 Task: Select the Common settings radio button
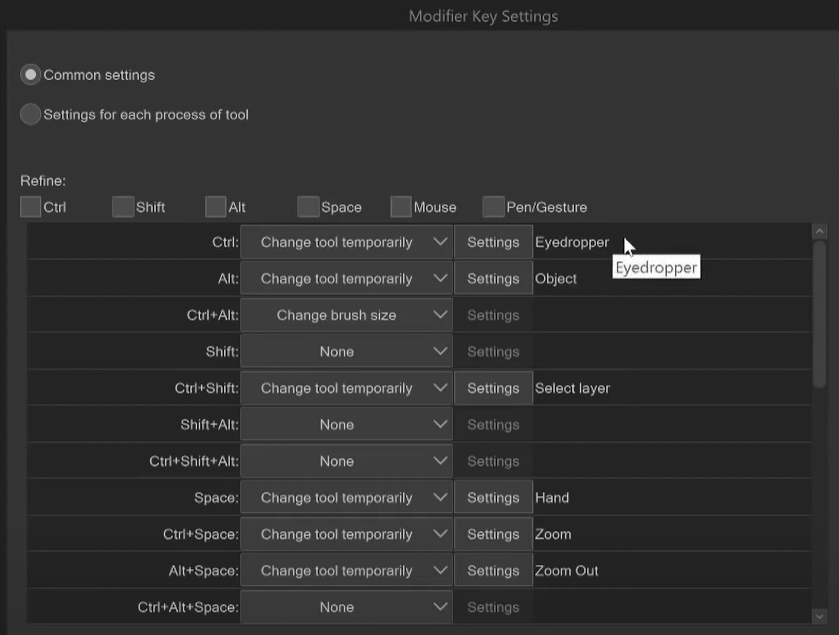click(31, 75)
